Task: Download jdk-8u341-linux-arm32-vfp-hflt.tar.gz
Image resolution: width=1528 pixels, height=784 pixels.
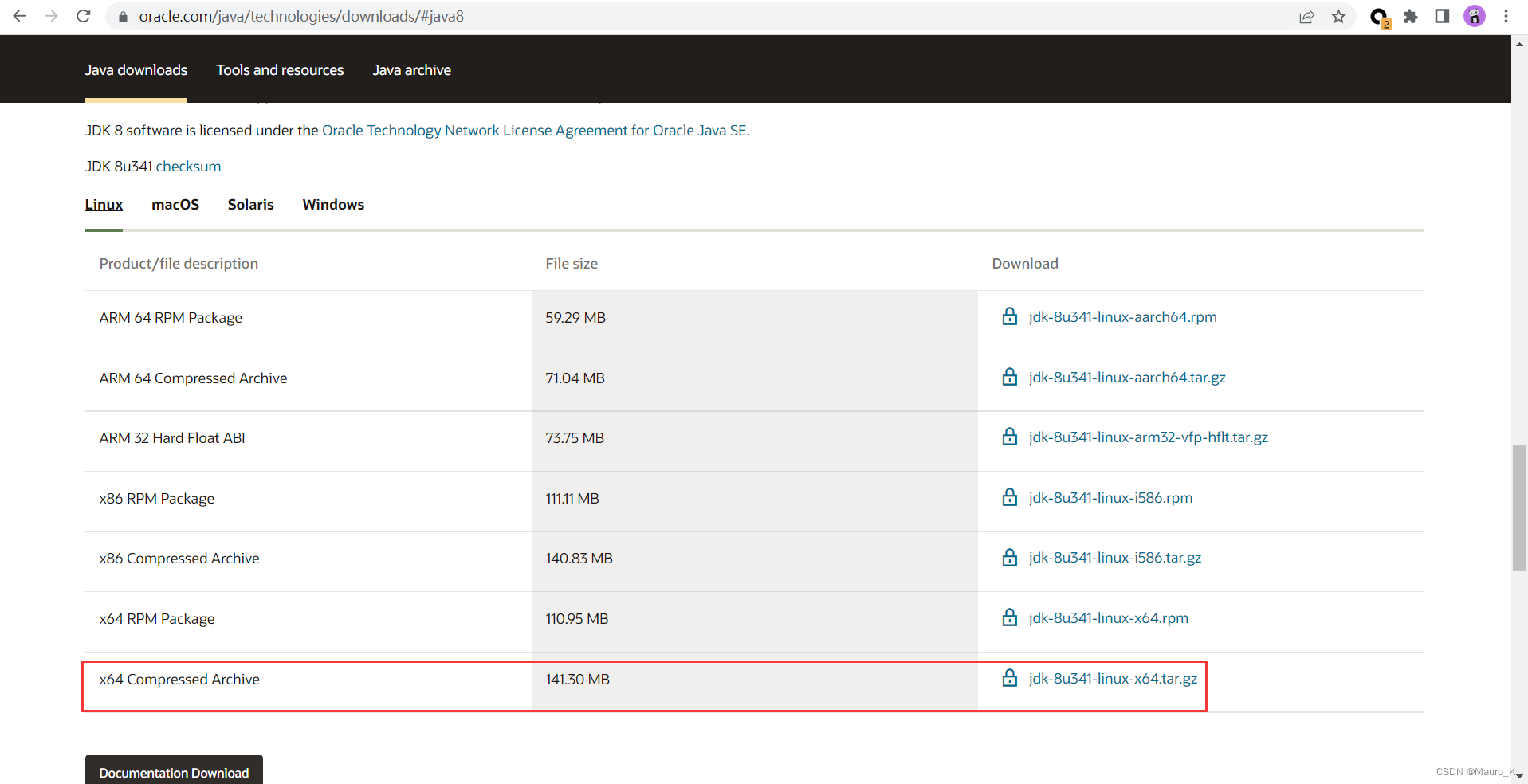Action: [1148, 437]
